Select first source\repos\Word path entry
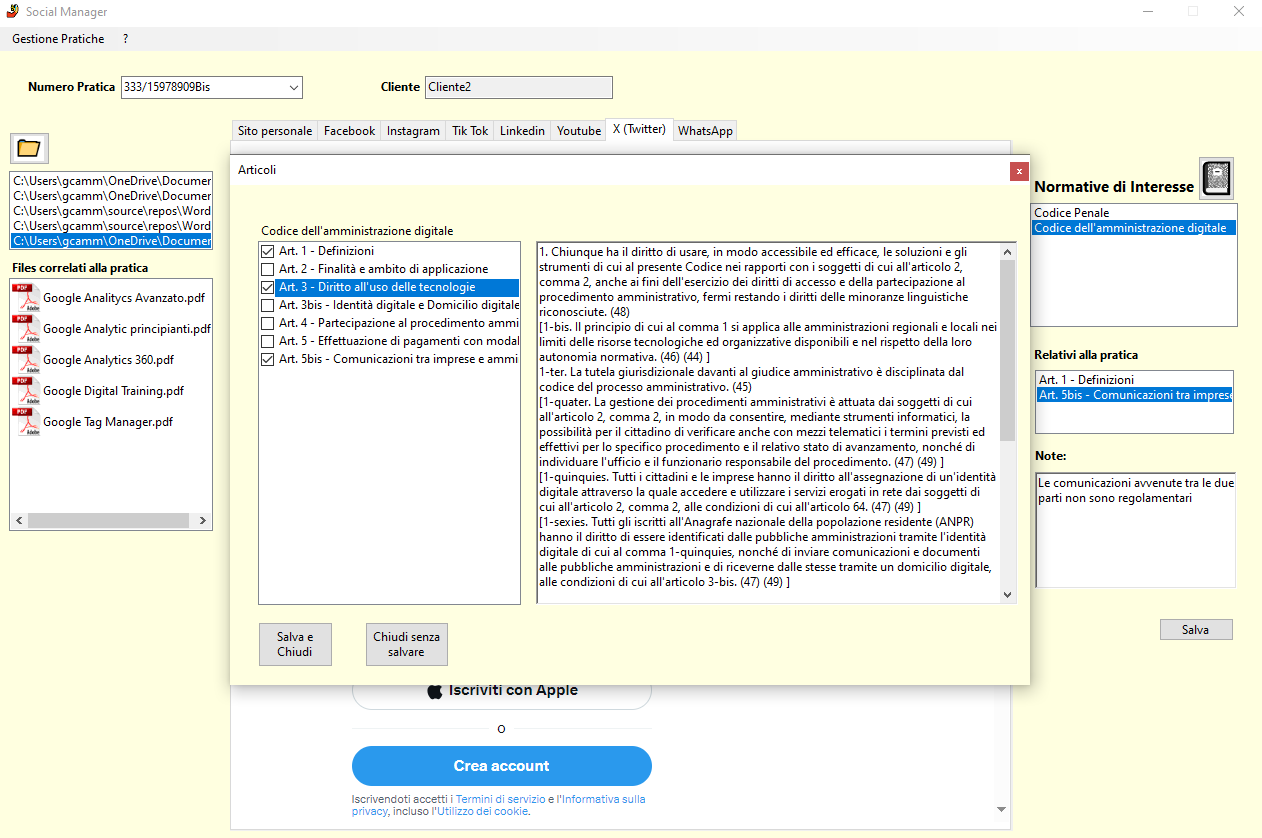The width and height of the screenshot is (1262, 838). [111, 211]
